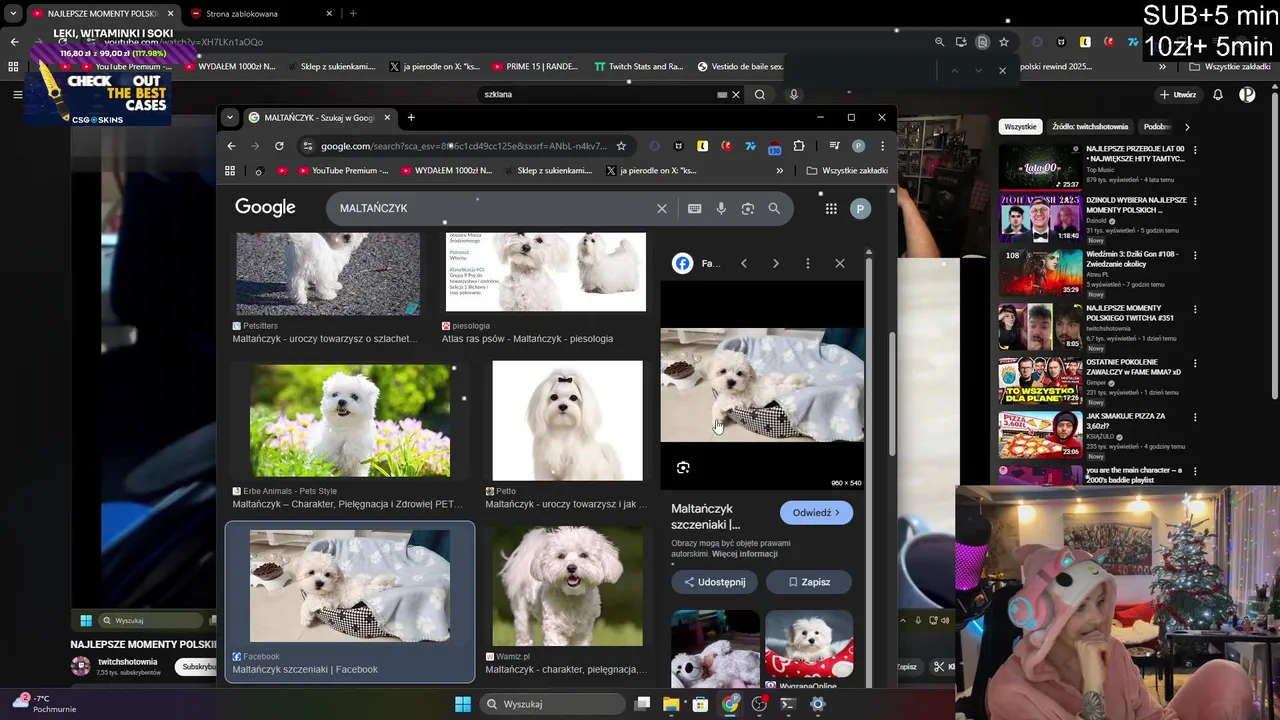Screen dimensions: 1280x720
Task: Submit the search with magnifier icon
Action: tap(774, 208)
